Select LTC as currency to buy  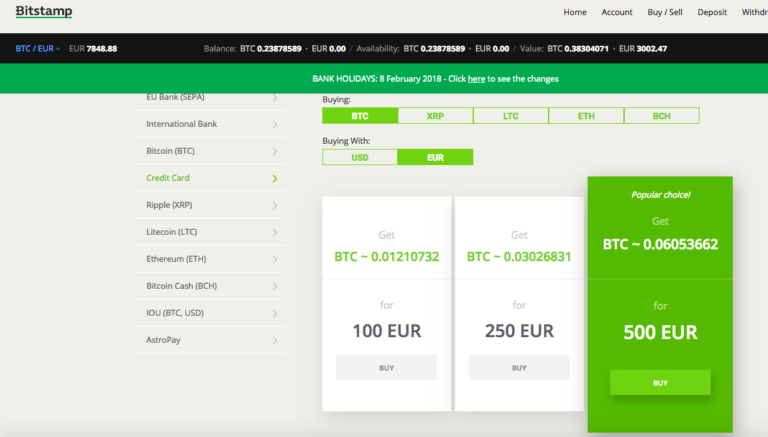click(511, 116)
